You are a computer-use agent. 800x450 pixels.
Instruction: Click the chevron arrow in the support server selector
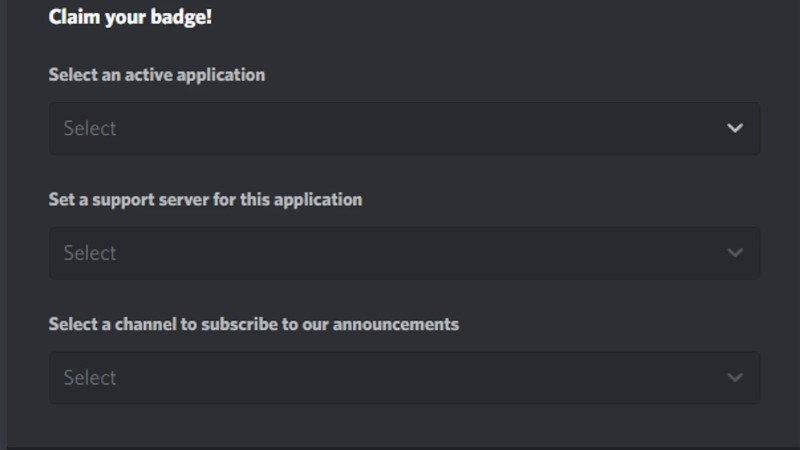tap(735, 253)
